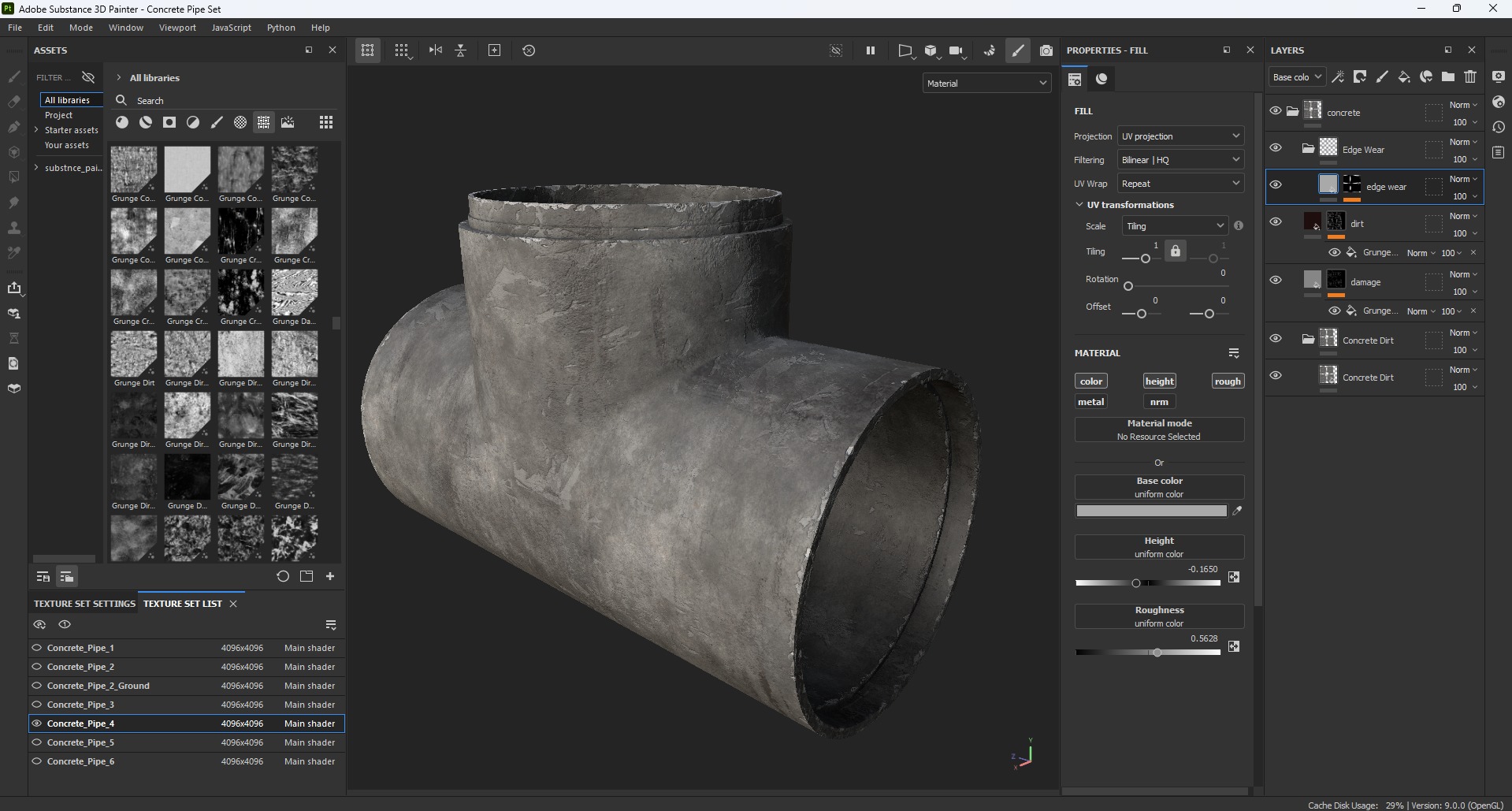The image size is (1512, 811).
Task: Add an effect using the wand icon
Action: point(1338,76)
